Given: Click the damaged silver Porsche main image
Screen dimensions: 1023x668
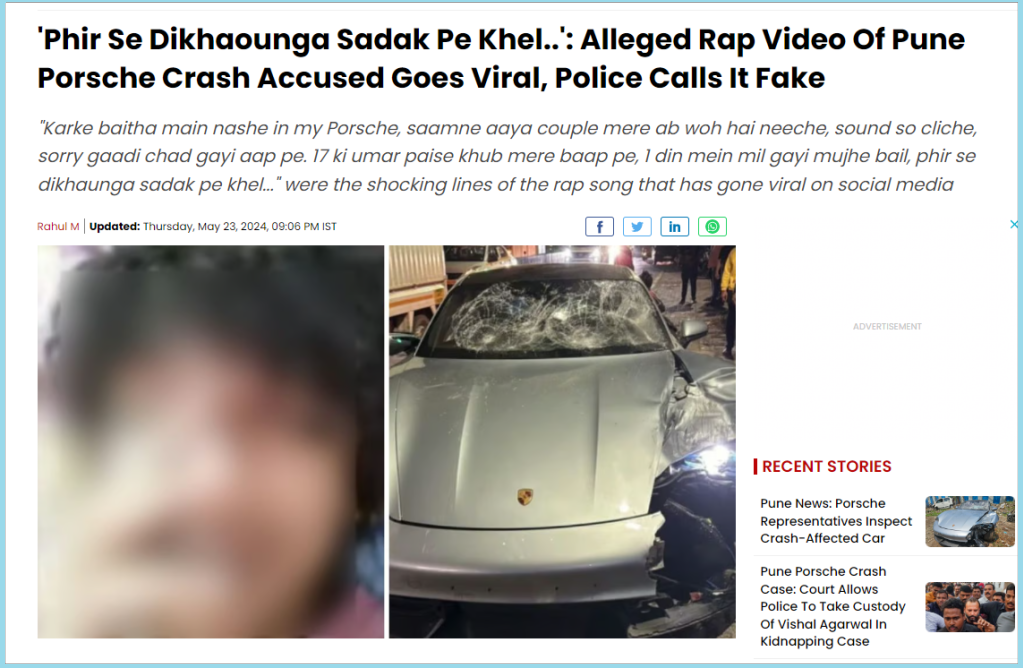Looking at the screenshot, I should tap(562, 442).
